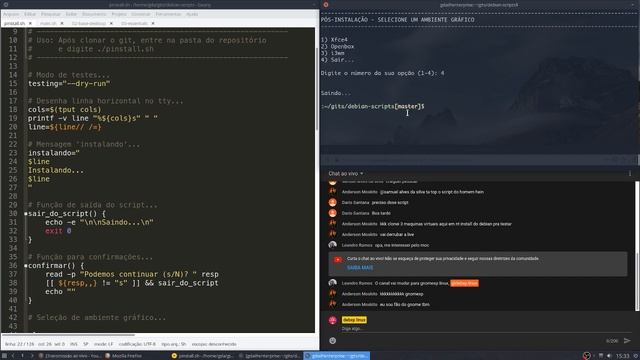The width and height of the screenshot is (640, 360).
Task: Open the Pesquisar menu in Geany
Action: pos(51,14)
